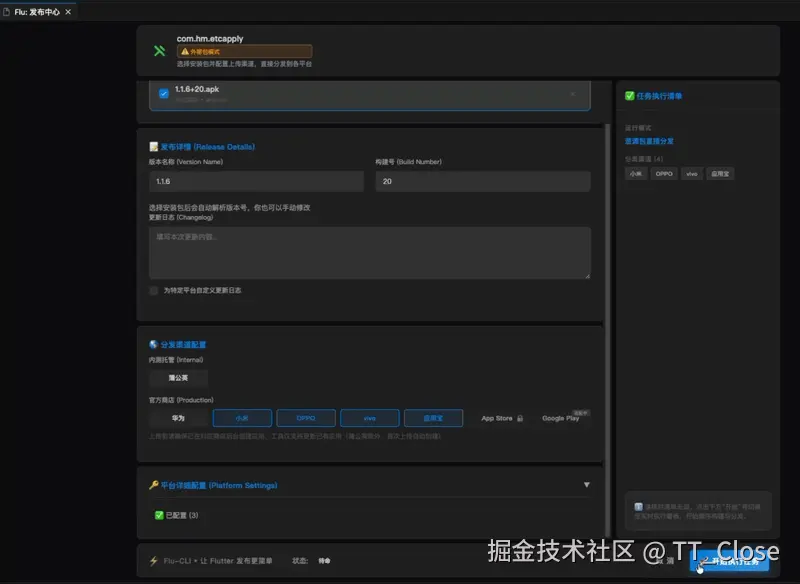Click the 状态 status value in the footer
Screen dimensions: 800x584
[324, 561]
